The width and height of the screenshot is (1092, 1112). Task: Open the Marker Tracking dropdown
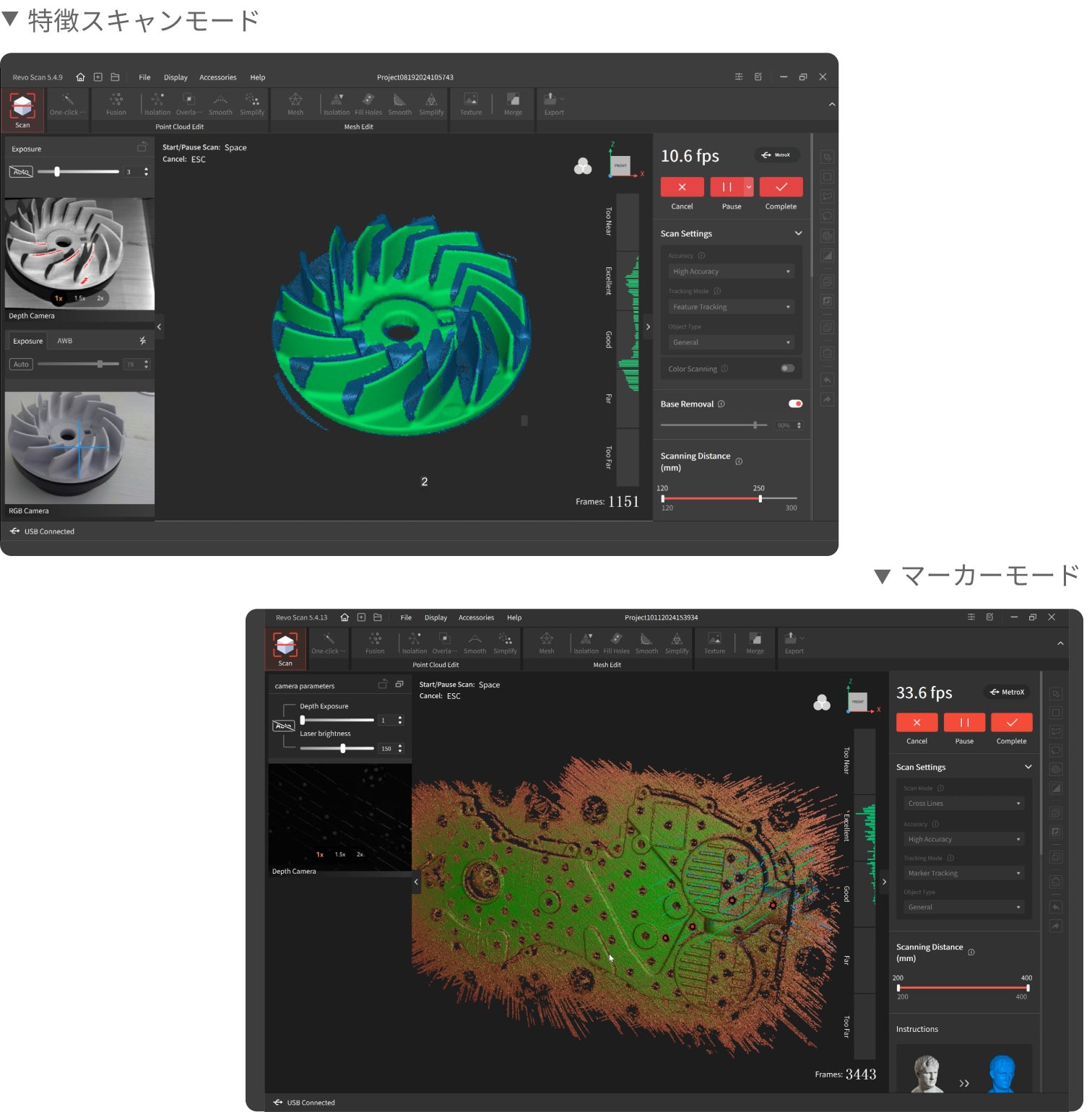pos(964,873)
